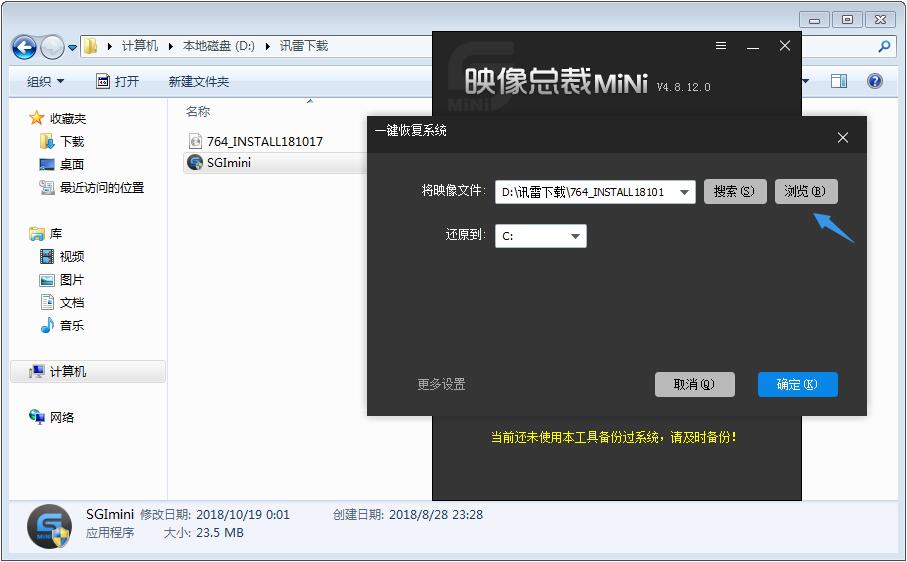
Task: Open the image file path dropdown
Action: click(684, 192)
